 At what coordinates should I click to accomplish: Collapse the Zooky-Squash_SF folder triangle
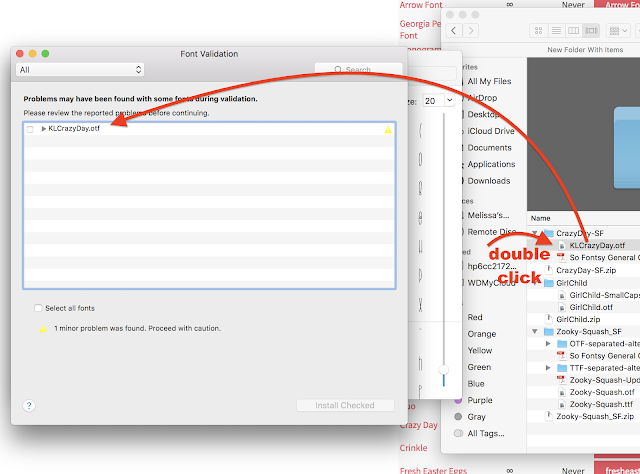pos(535,332)
